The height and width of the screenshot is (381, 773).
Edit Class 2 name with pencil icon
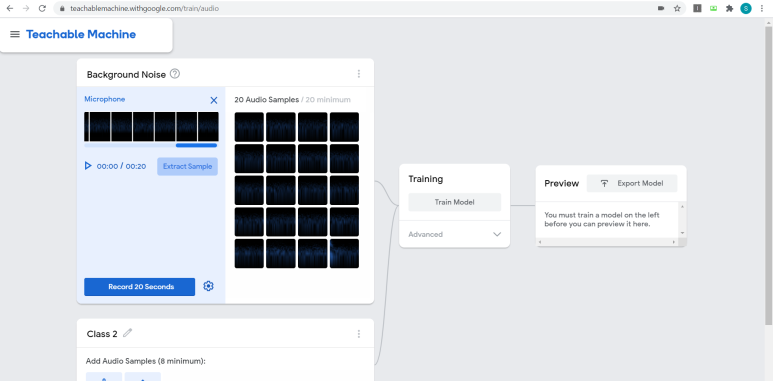click(x=128, y=333)
